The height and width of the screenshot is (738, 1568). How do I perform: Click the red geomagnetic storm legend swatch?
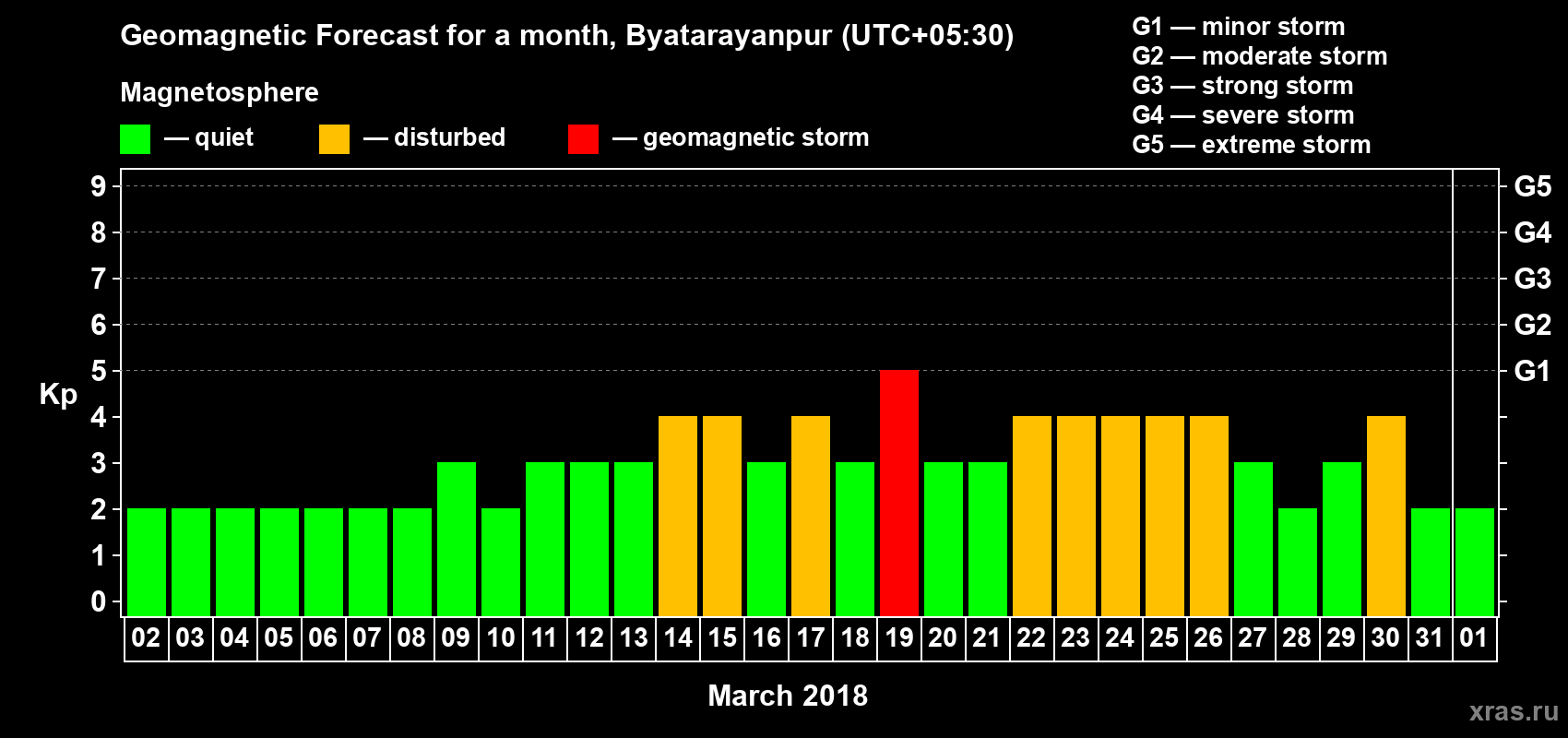[x=584, y=139]
